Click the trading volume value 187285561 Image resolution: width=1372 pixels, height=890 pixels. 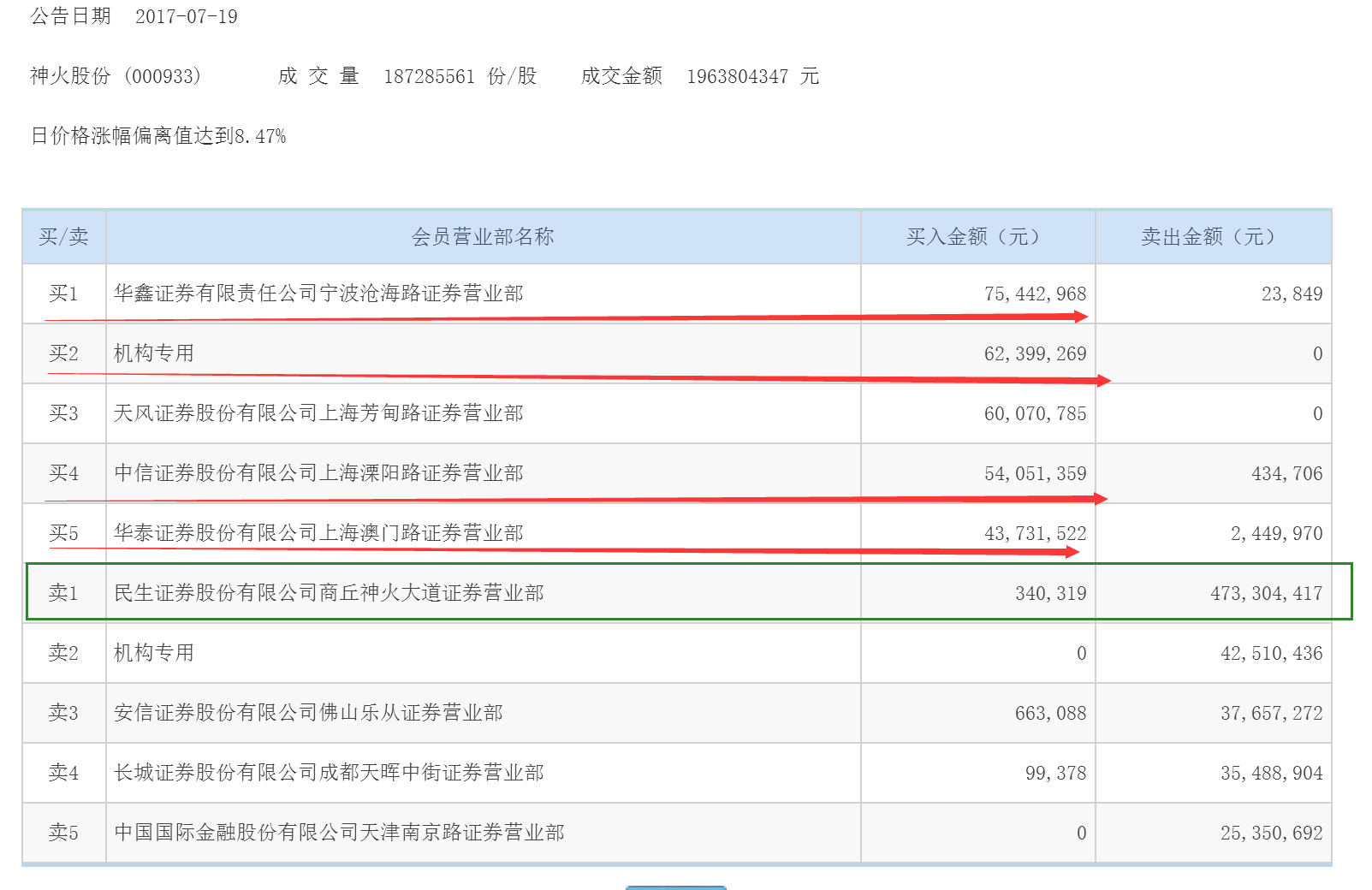click(x=429, y=76)
